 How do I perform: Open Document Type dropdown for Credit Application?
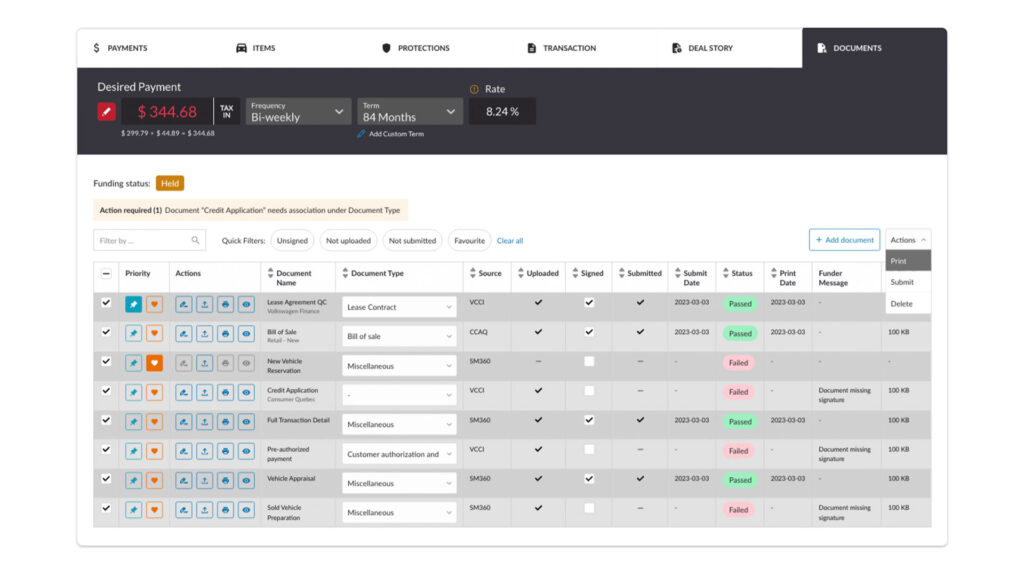coord(399,395)
